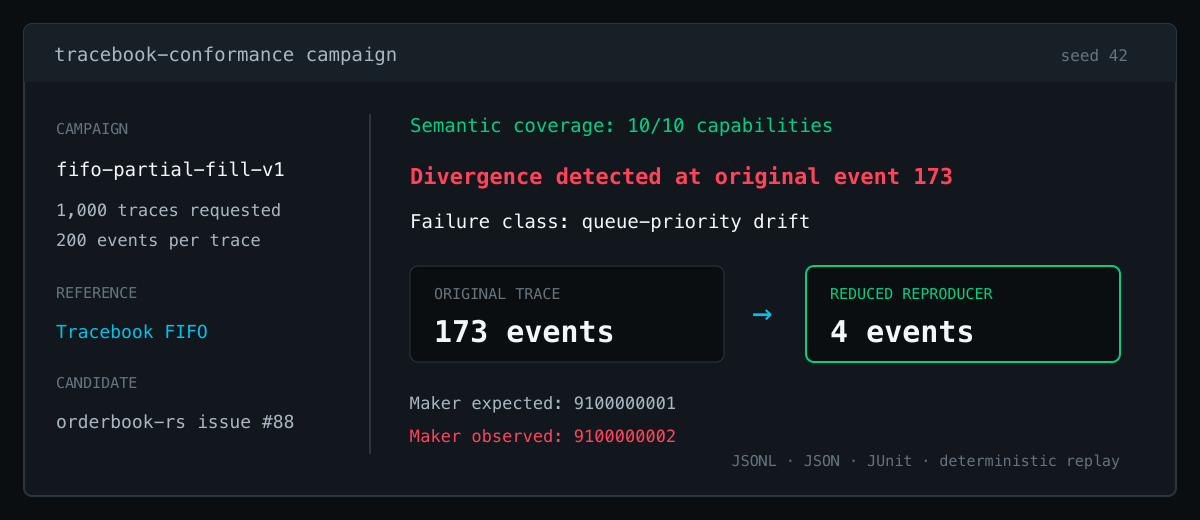
Task: Click the 200 events per trace line
Action: coord(158,240)
